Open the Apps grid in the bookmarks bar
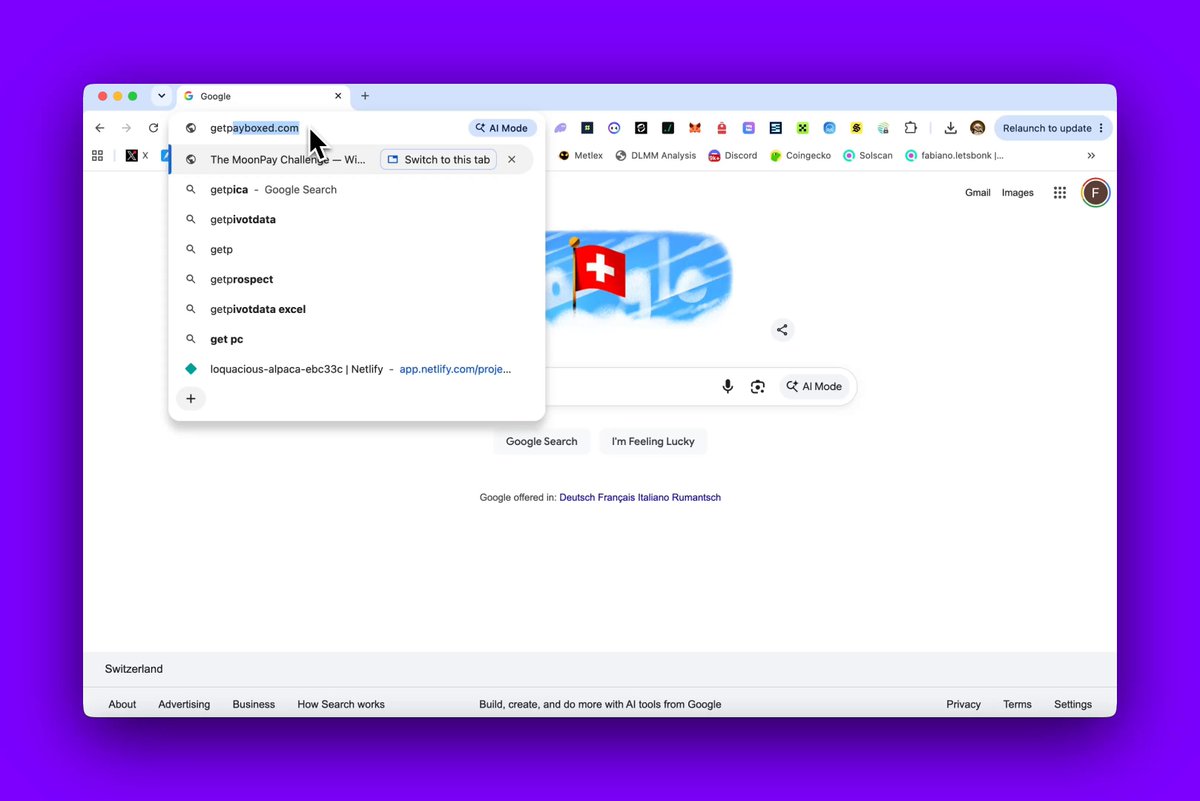 click(98, 156)
